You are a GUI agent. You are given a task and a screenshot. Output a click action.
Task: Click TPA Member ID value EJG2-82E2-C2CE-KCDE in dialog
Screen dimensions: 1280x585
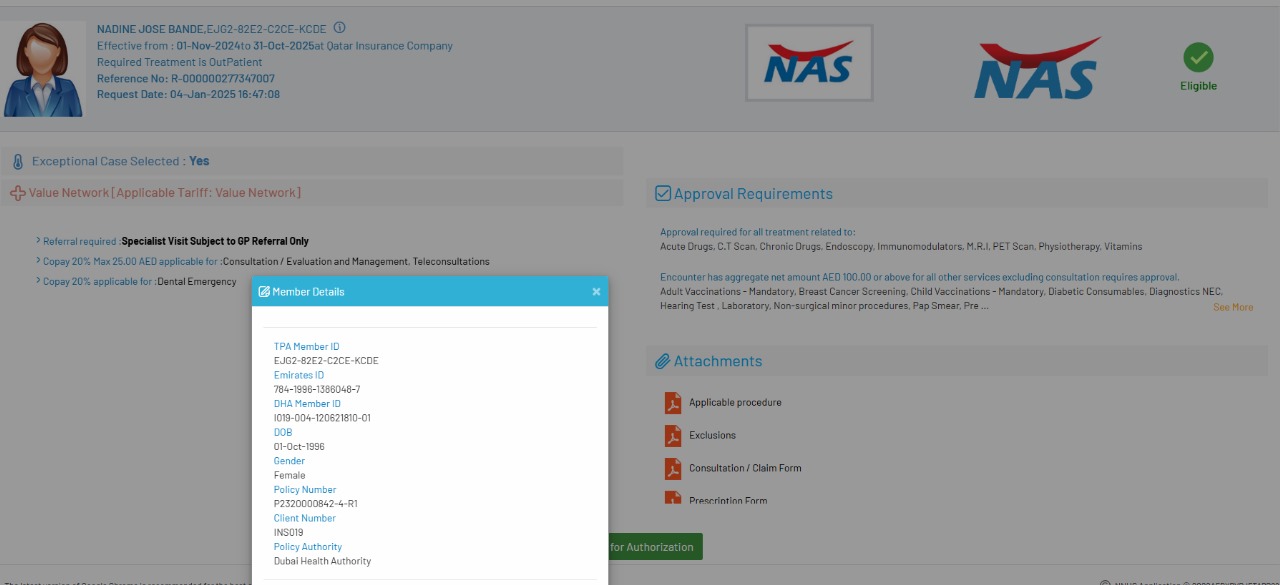(326, 361)
